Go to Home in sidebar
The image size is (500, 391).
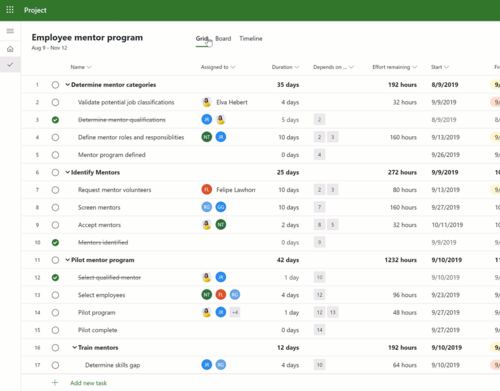[x=10, y=49]
